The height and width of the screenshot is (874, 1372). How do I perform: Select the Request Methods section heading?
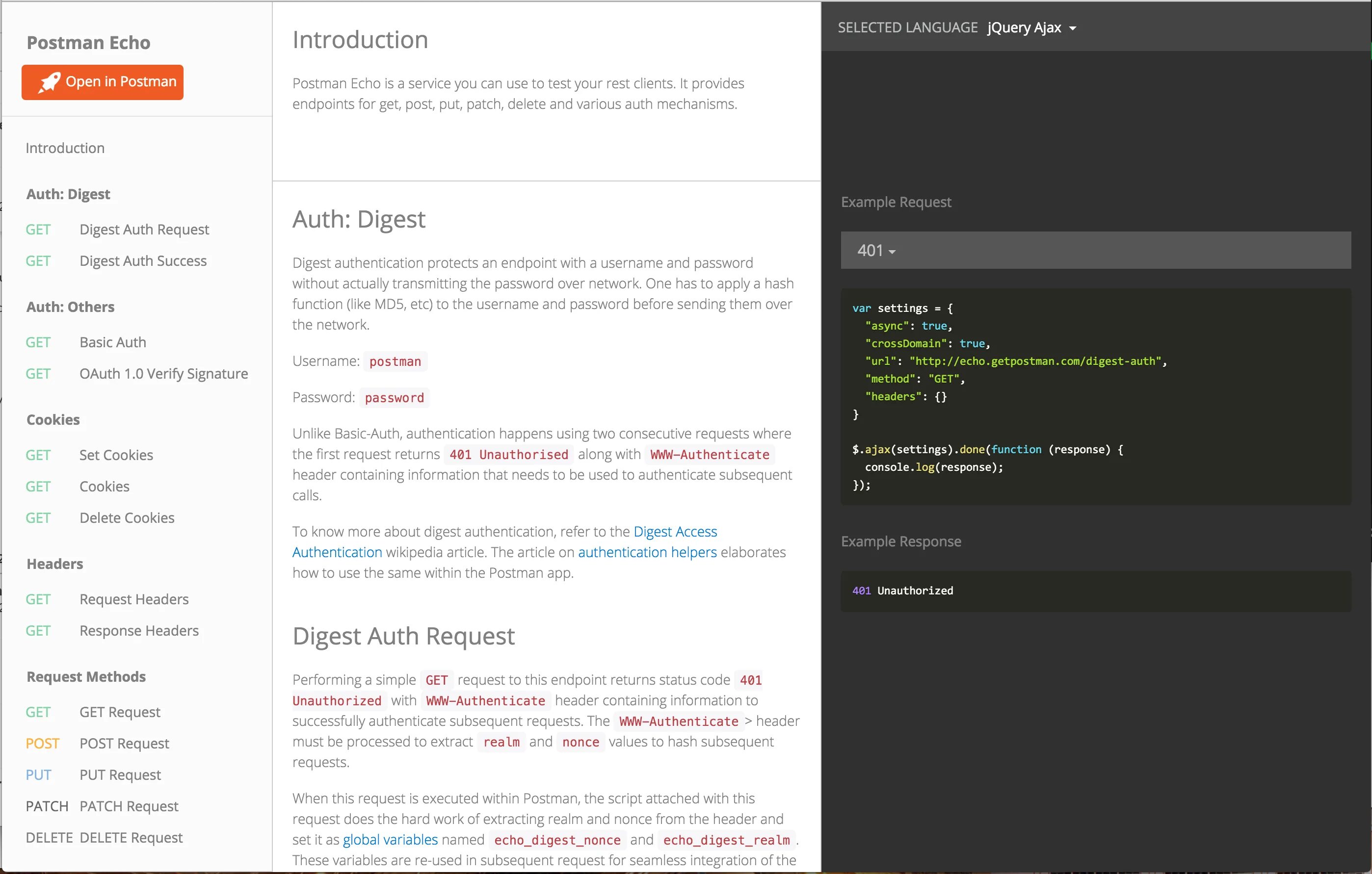(x=86, y=676)
